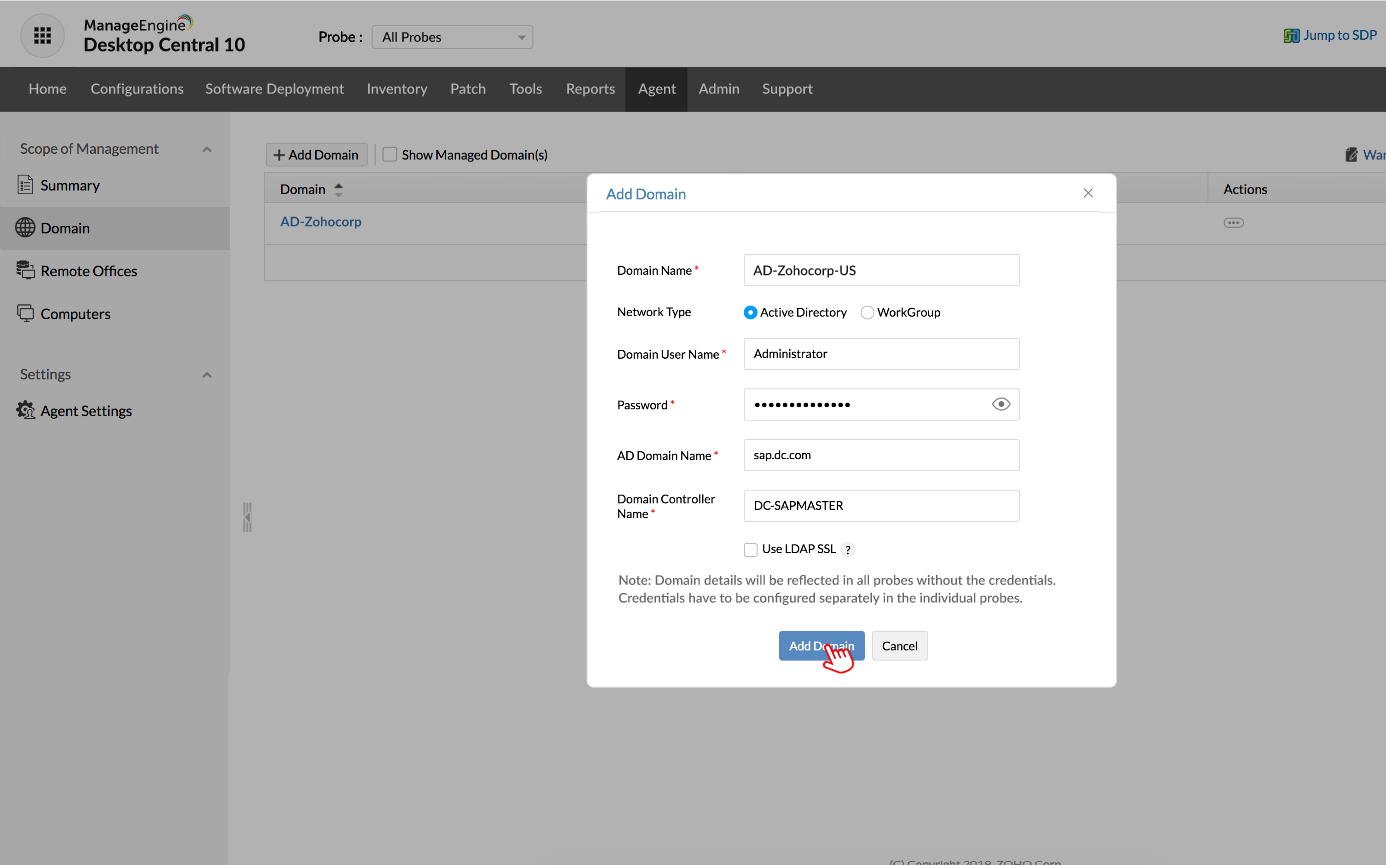Click the Remote Offices icon in sidebar
The height and width of the screenshot is (865, 1386).
[26, 270]
